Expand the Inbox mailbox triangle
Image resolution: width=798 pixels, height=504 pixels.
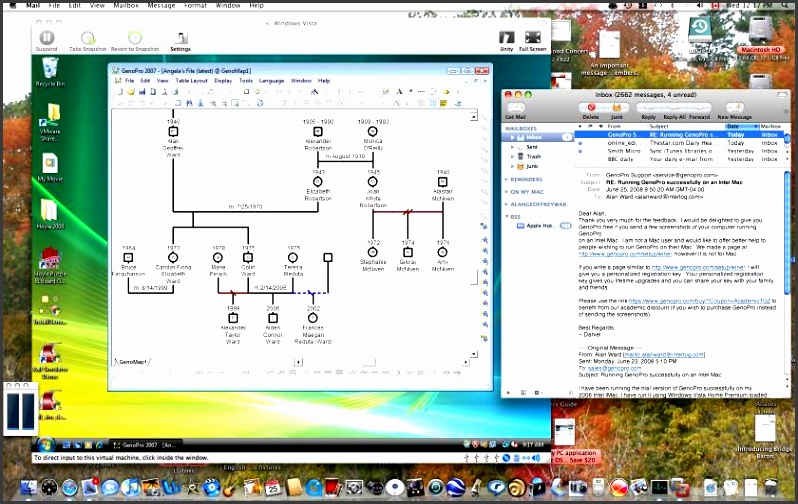pyautogui.click(x=512, y=137)
